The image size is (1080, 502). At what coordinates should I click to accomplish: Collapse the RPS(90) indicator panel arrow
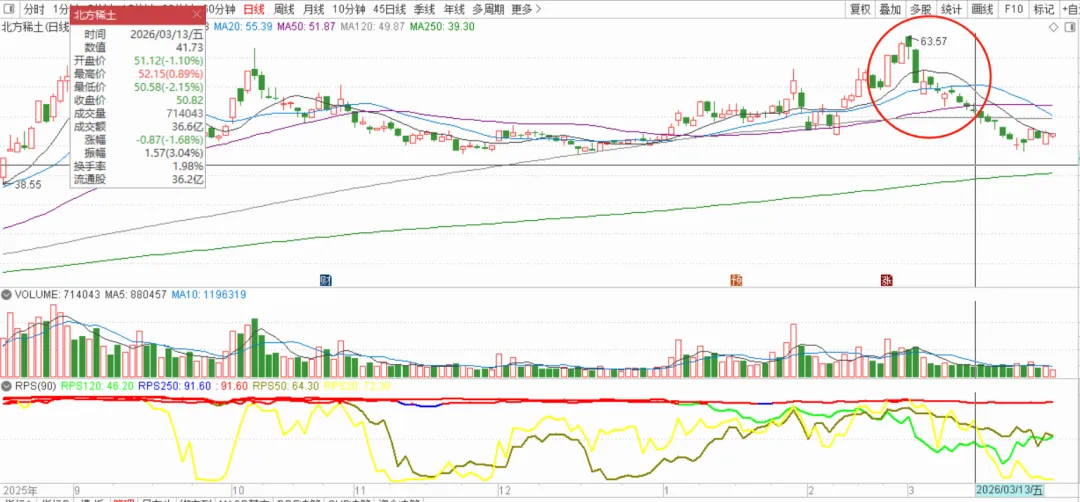(6, 385)
